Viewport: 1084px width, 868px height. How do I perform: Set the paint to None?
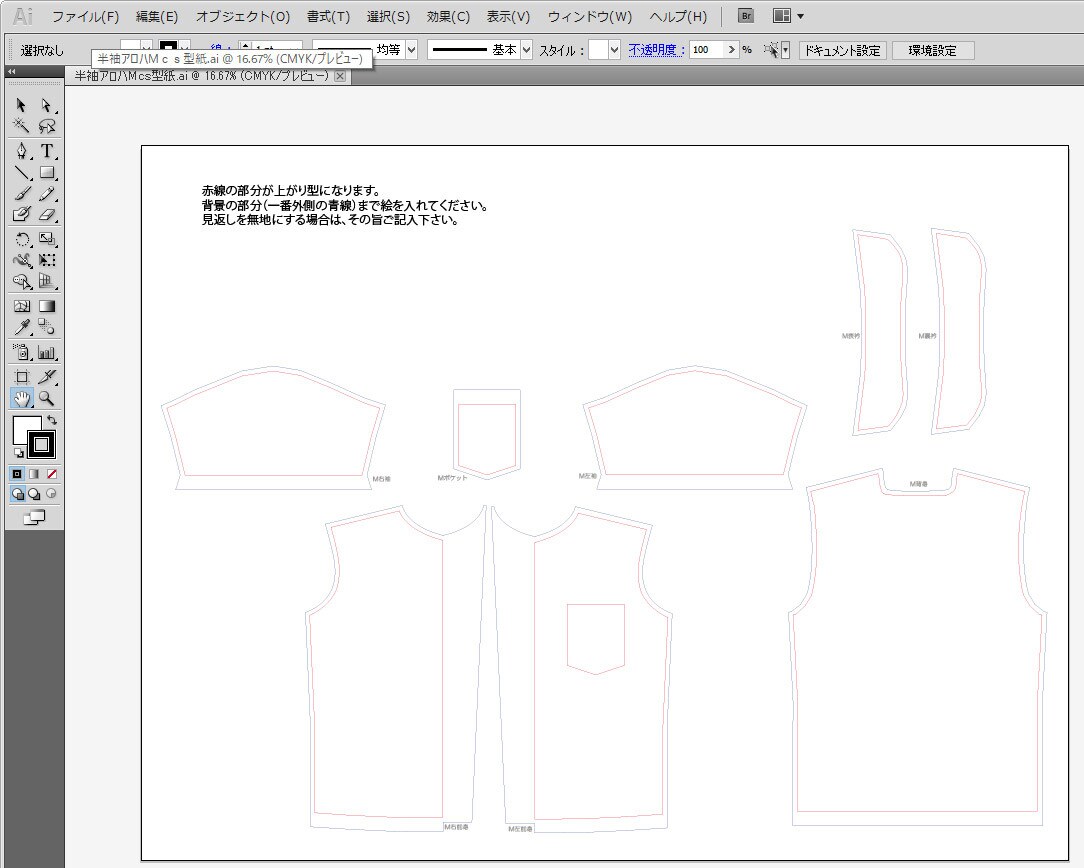(x=52, y=474)
